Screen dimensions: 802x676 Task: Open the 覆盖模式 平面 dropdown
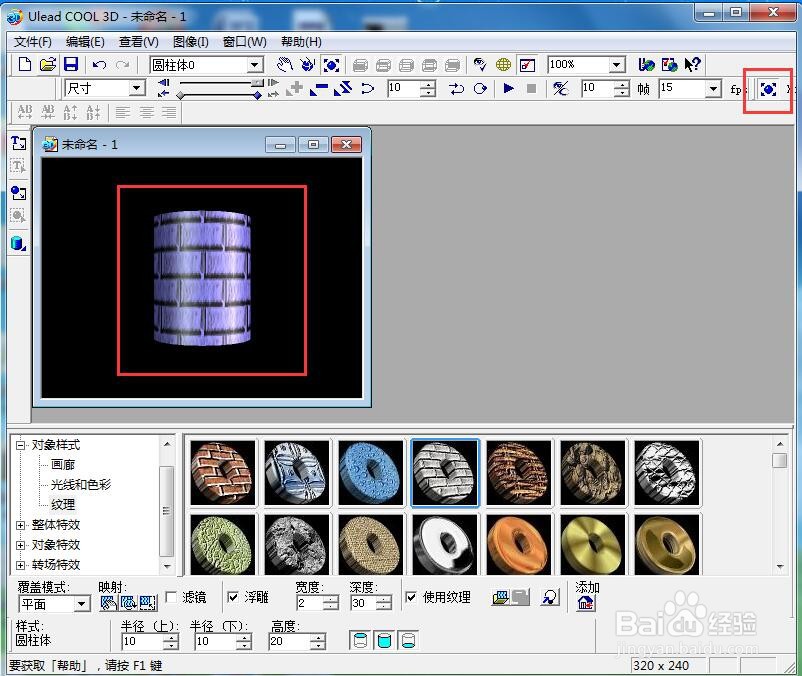click(82, 604)
